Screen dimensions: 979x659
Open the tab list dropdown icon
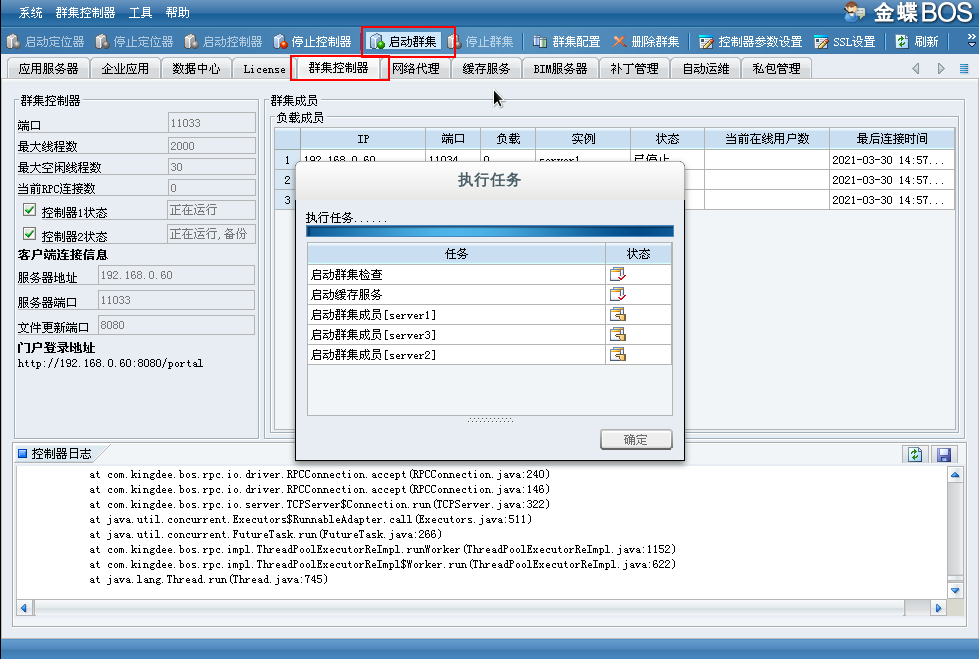pos(964,68)
